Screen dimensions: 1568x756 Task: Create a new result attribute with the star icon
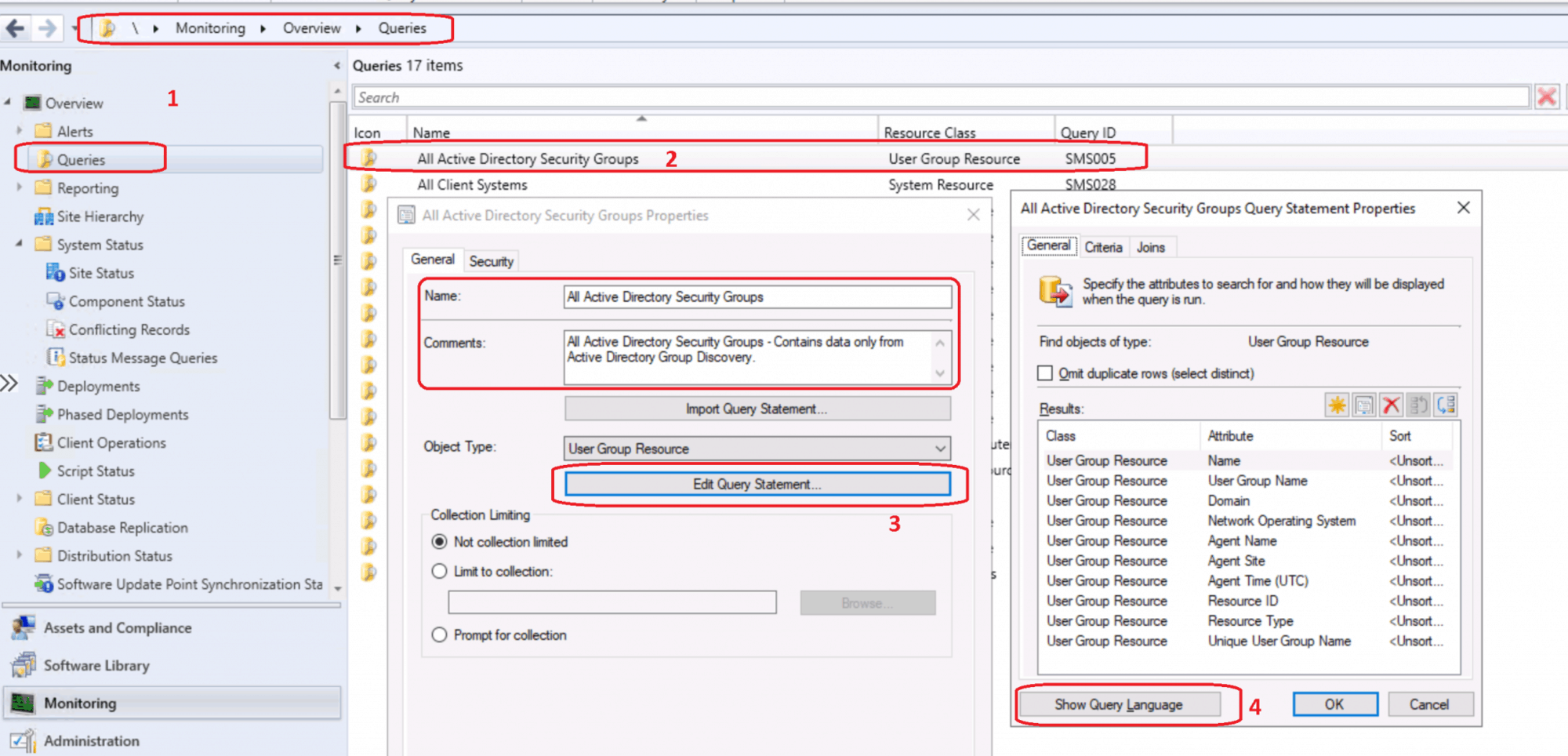(x=1337, y=405)
